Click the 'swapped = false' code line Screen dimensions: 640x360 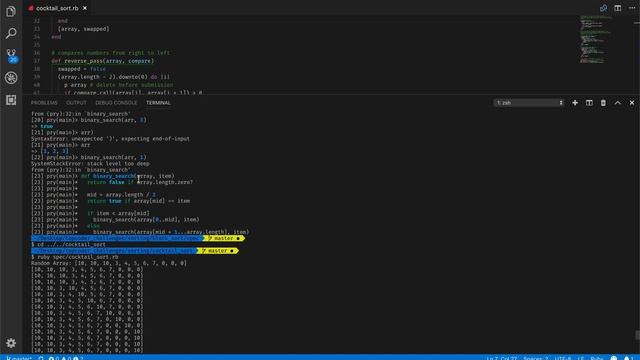[x=82, y=69]
